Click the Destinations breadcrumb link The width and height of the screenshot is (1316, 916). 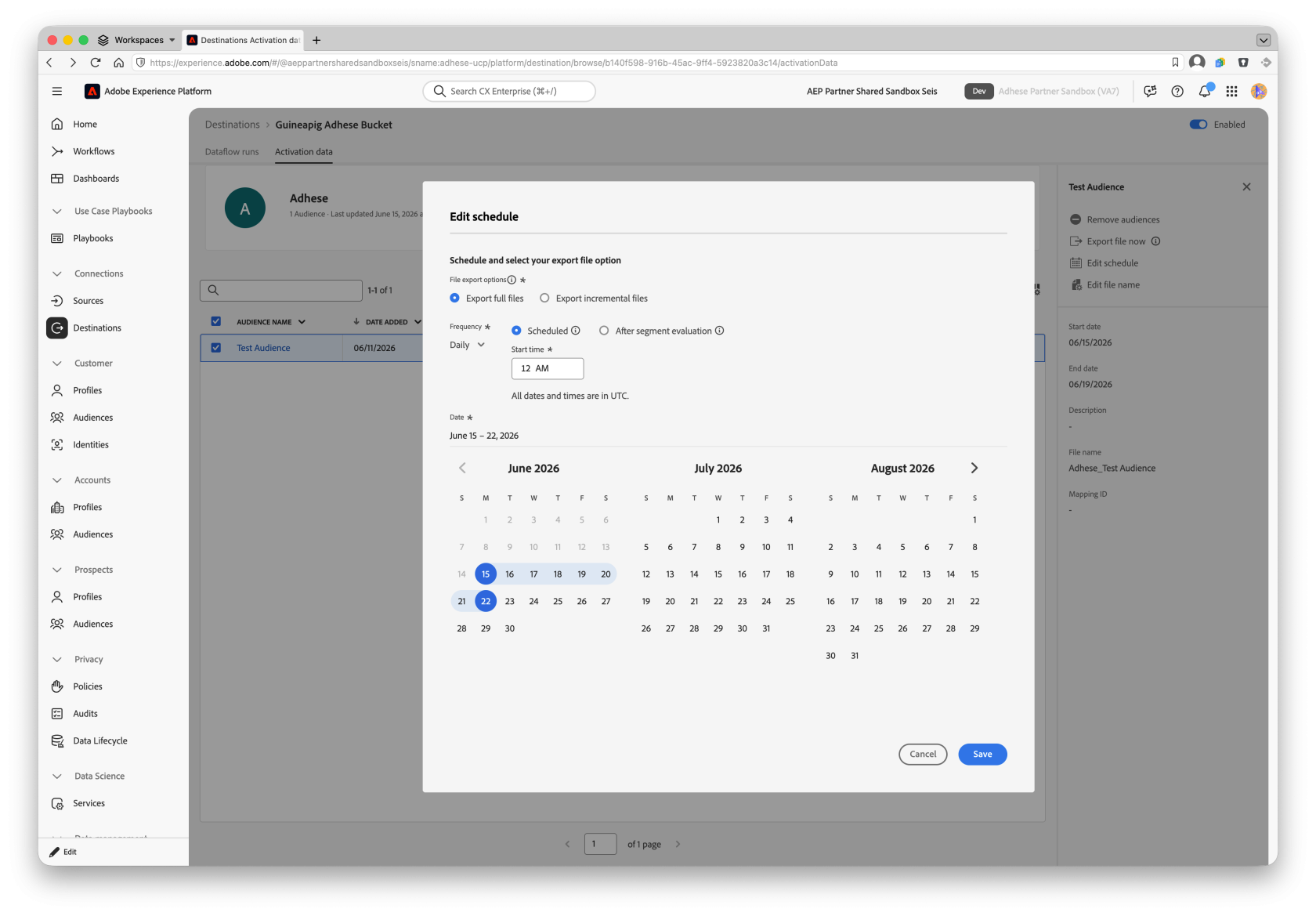[x=232, y=125]
